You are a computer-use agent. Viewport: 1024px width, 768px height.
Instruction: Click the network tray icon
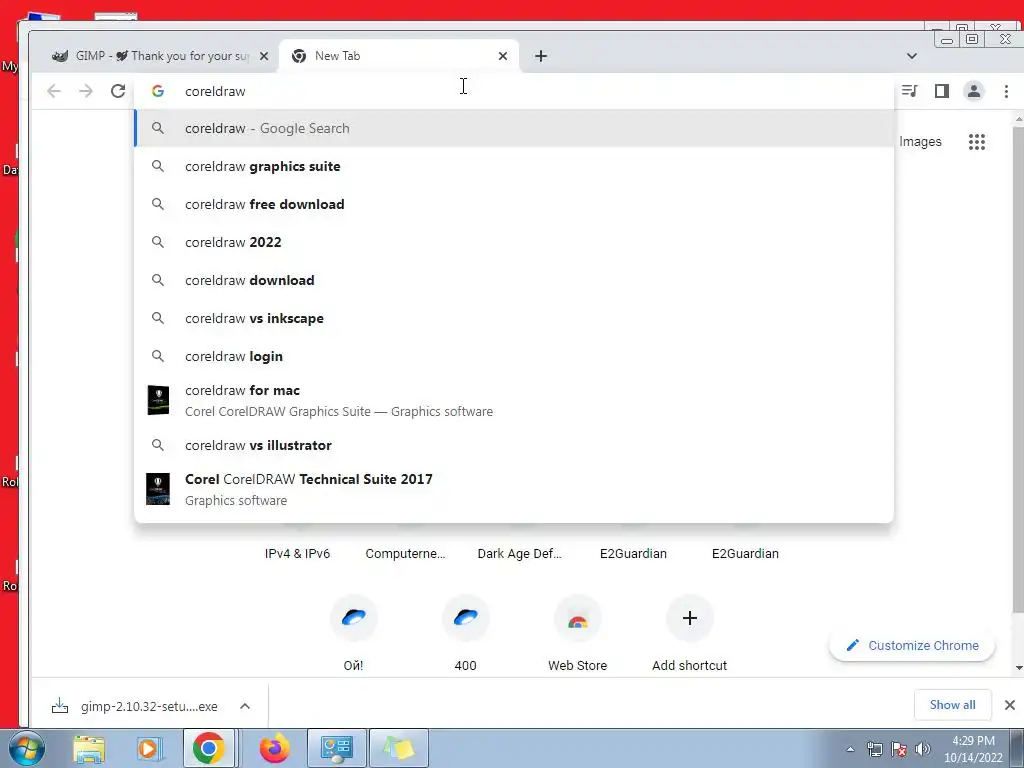tap(874, 749)
